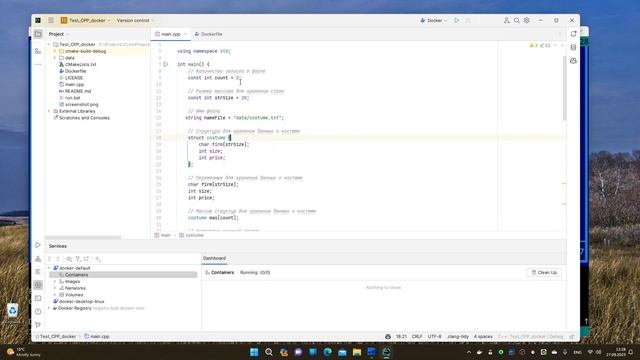Image resolution: width=640 pixels, height=360 pixels.
Task: Open the Test_CPP_docker project dropdown
Action: pyautogui.click(x=86, y=20)
